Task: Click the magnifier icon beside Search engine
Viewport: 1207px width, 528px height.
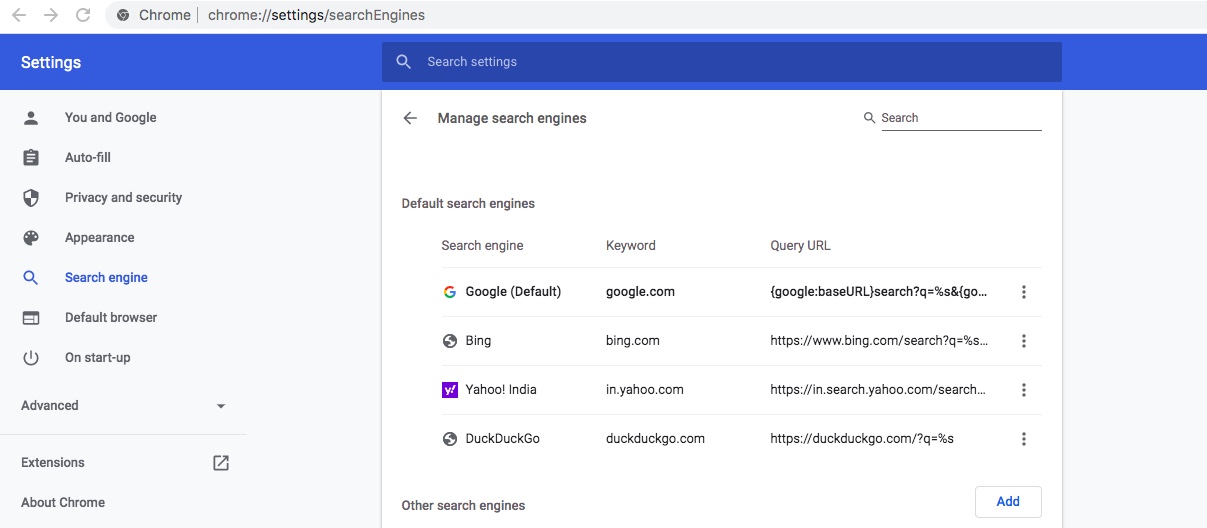Action: point(31,277)
